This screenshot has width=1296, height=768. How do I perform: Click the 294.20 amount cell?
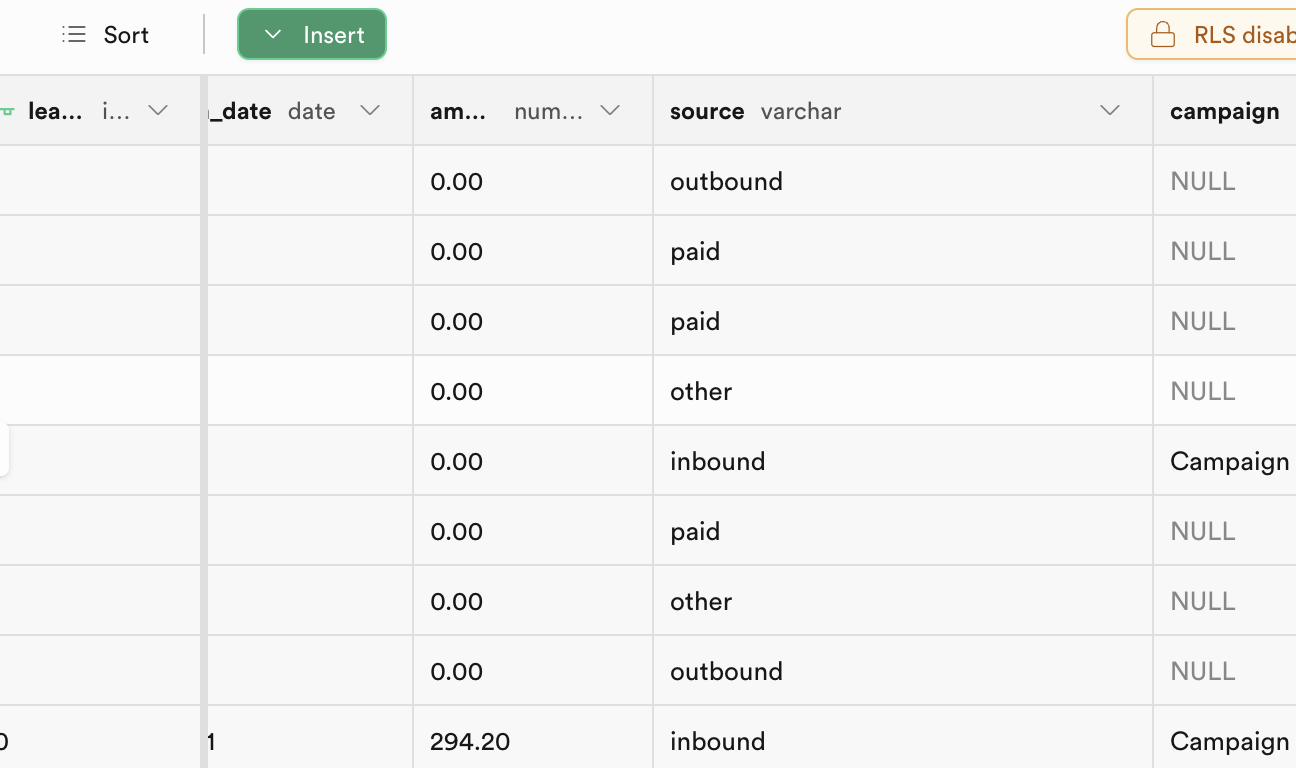tap(532, 741)
